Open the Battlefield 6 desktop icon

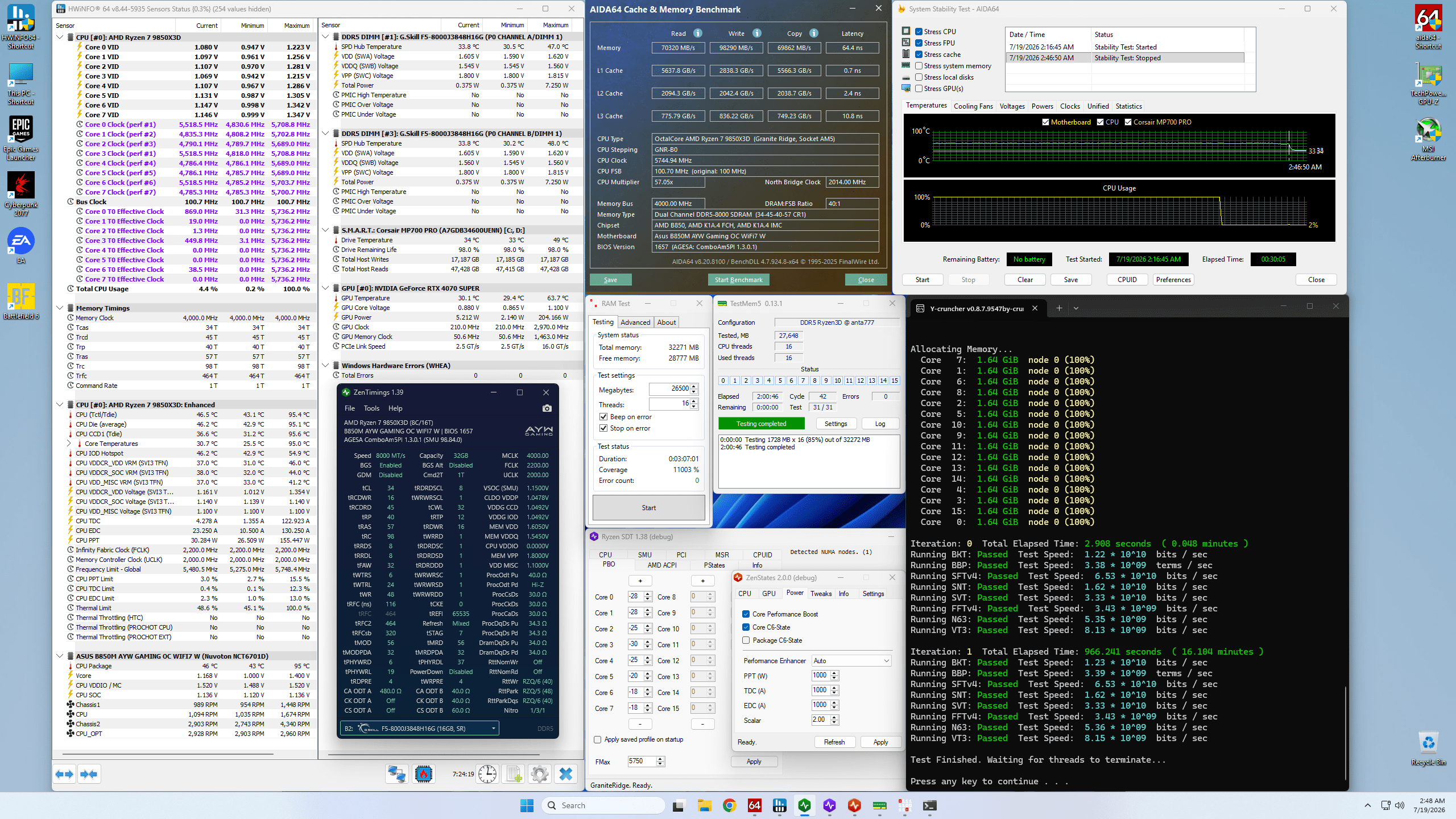(21, 301)
